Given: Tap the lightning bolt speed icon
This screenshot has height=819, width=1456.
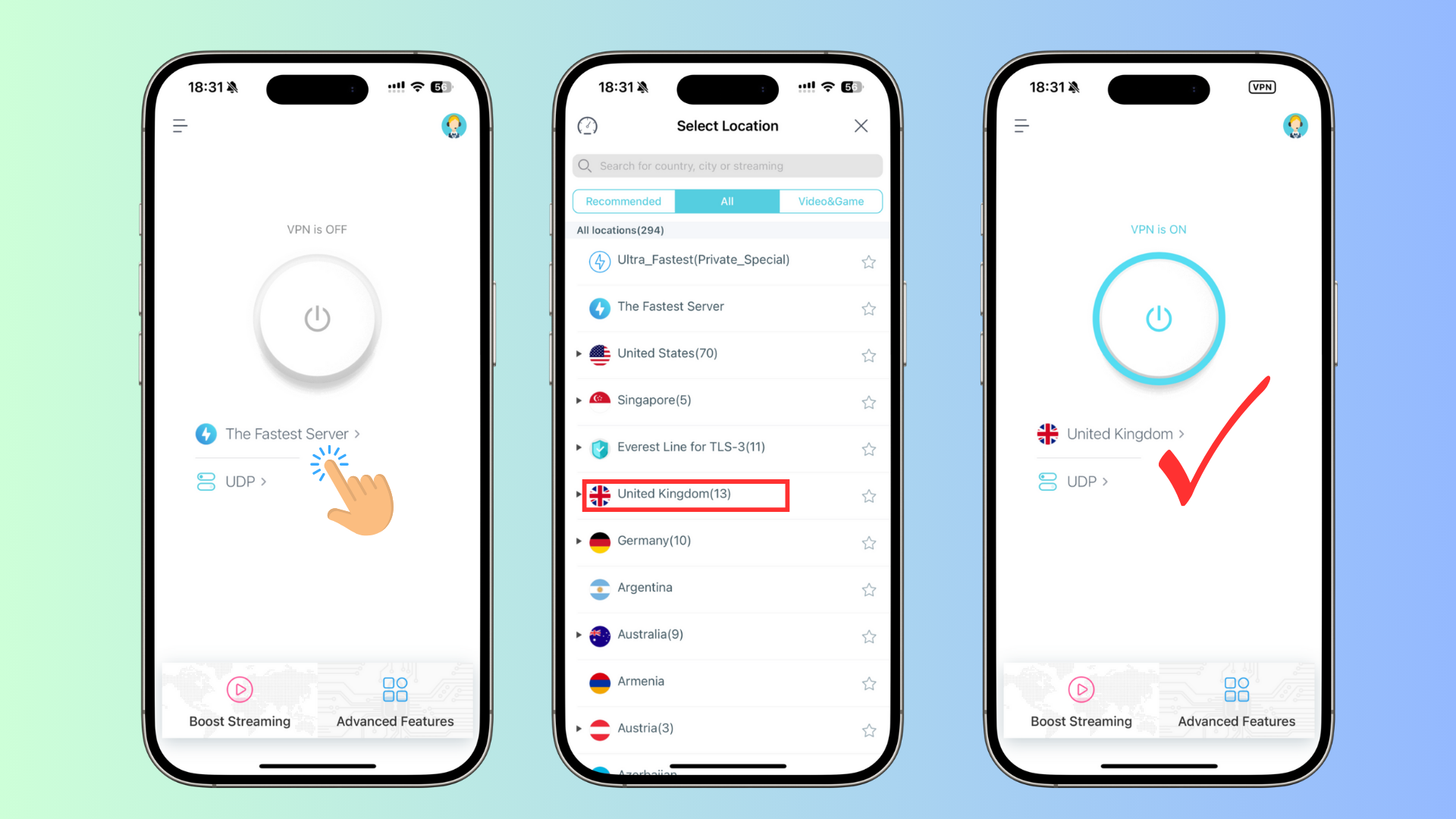Looking at the screenshot, I should 206,434.
